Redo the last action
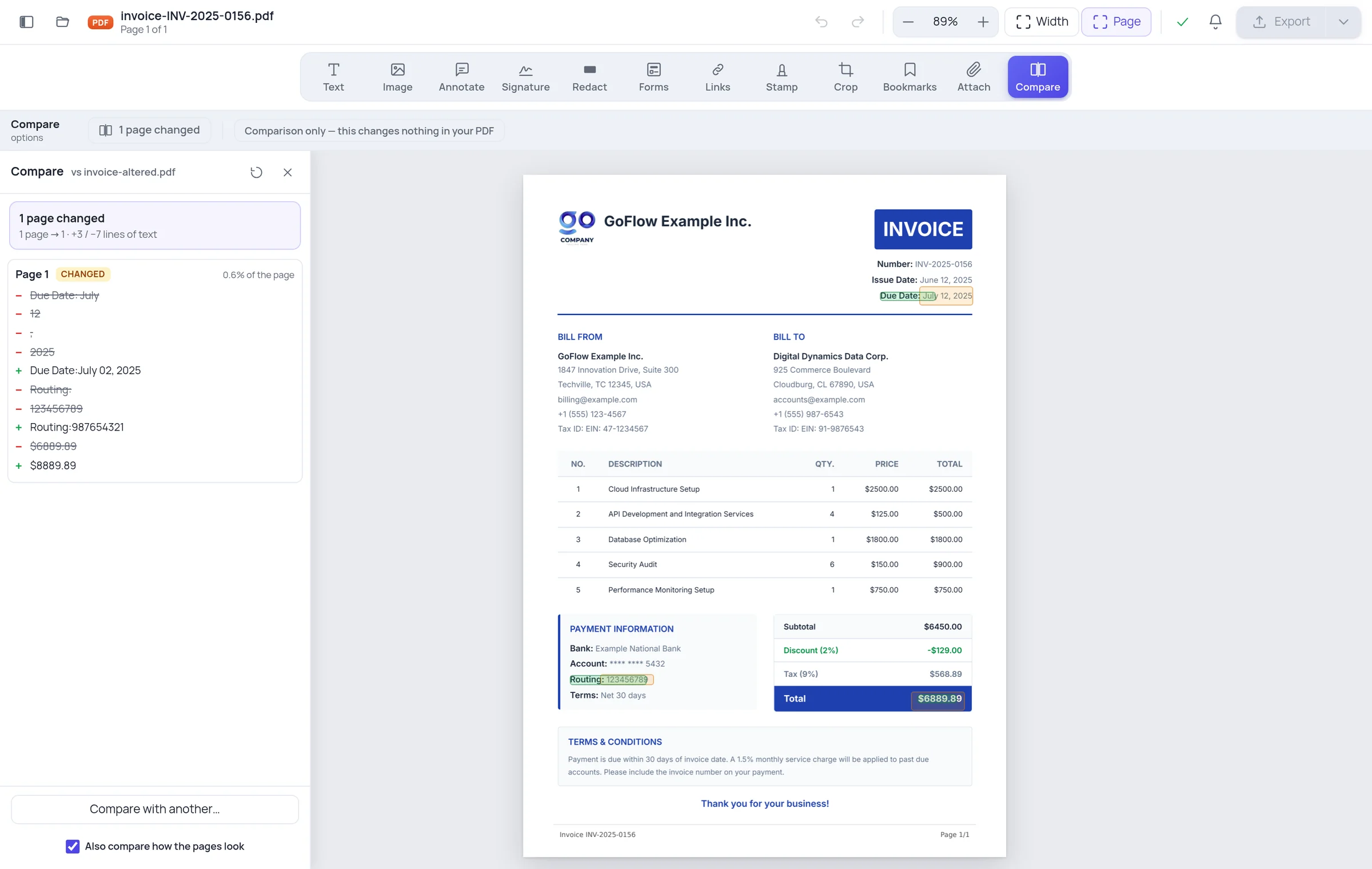 point(857,22)
